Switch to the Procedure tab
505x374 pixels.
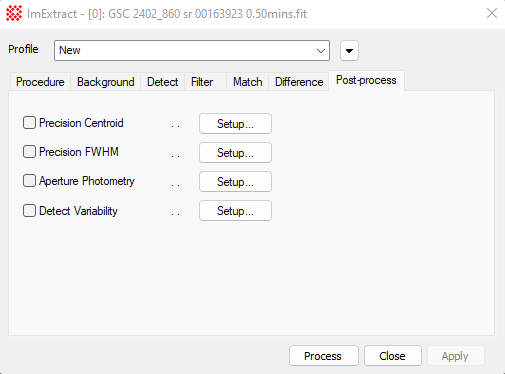40,82
